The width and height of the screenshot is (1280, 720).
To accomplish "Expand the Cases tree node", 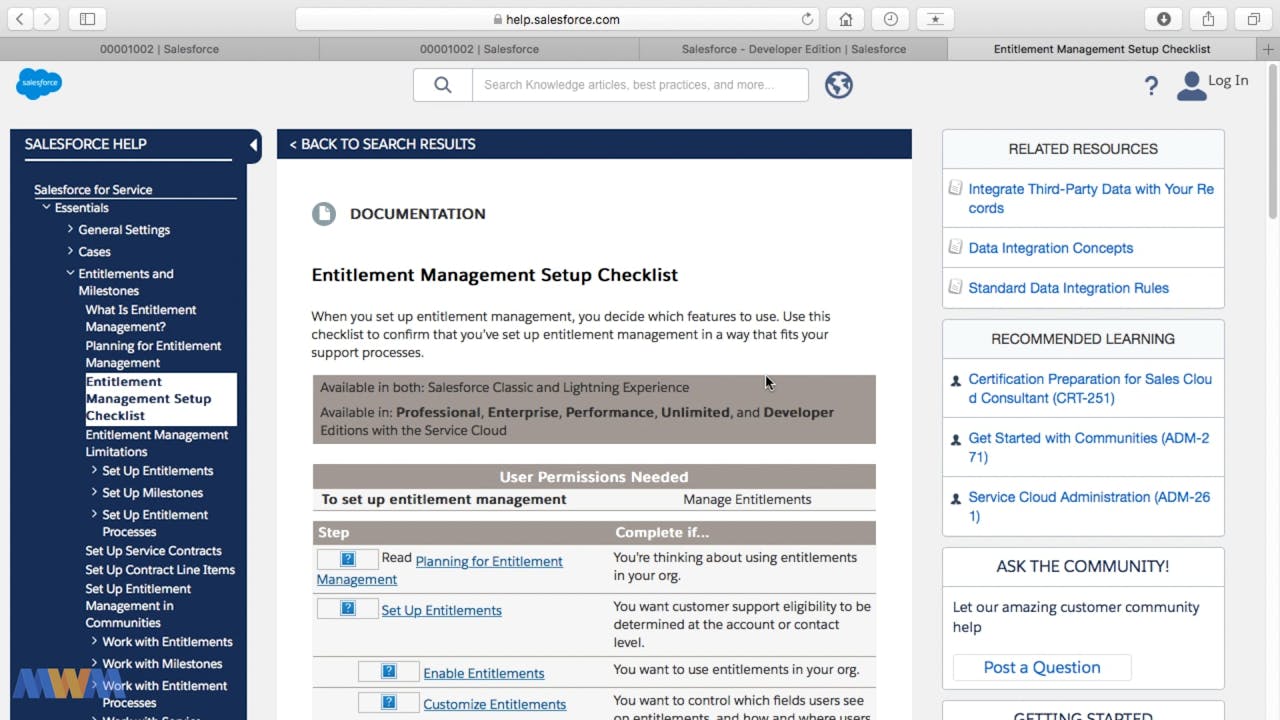I will click(x=70, y=251).
